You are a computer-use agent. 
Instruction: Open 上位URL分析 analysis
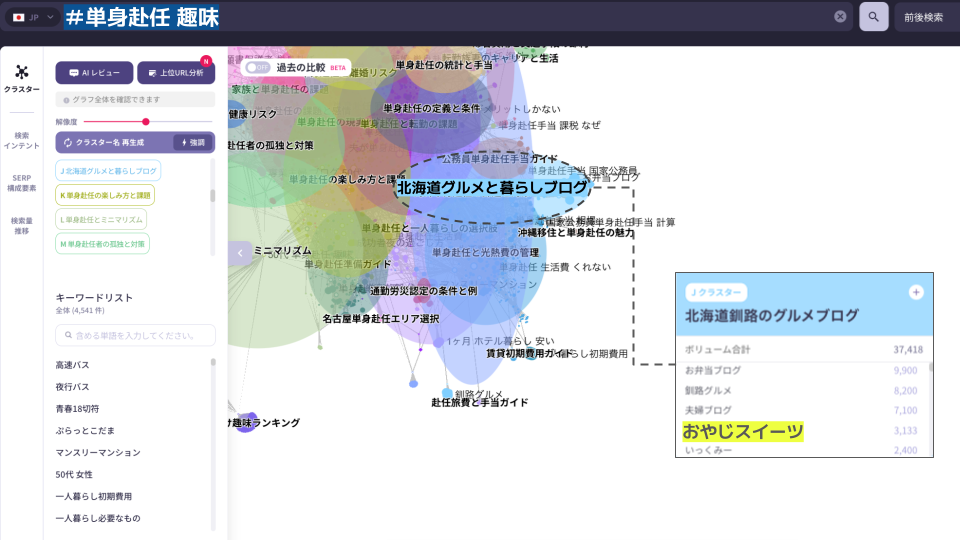(x=176, y=73)
